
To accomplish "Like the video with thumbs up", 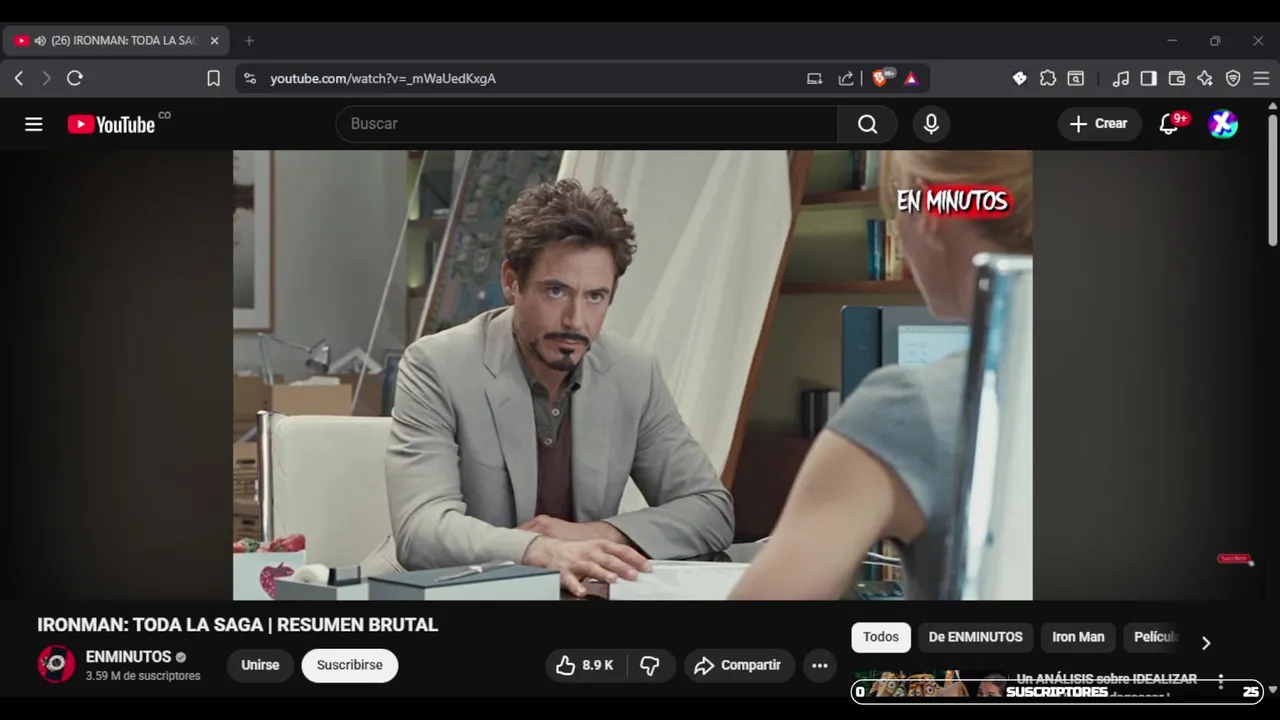I will coord(585,665).
